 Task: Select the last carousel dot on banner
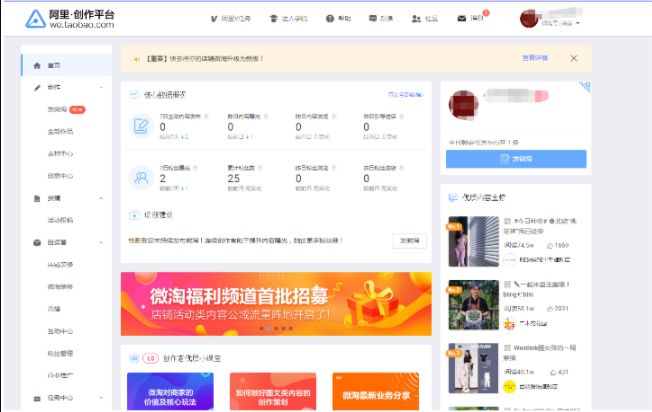[x=291, y=328]
